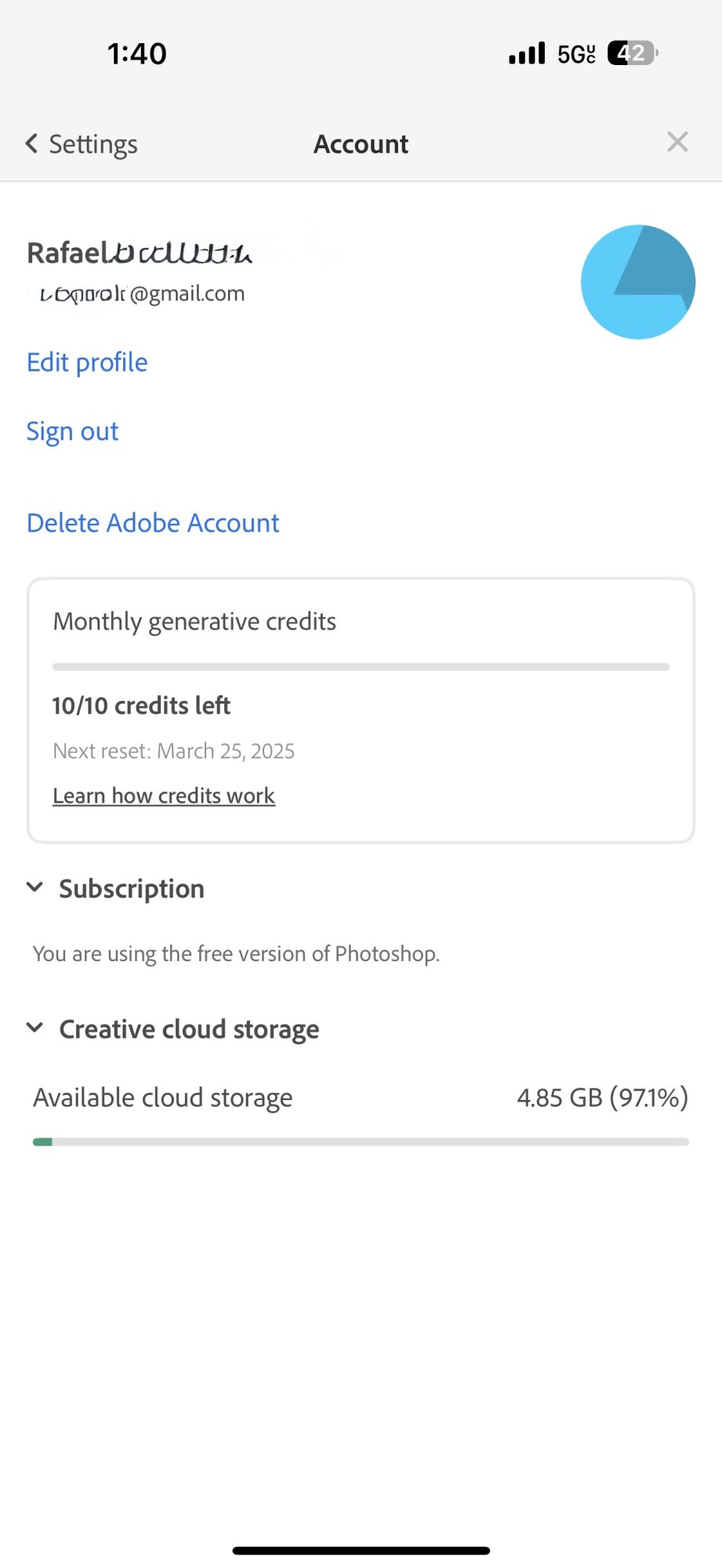Tap the clock showing 1:40
The image size is (722, 1568).
coord(137,54)
